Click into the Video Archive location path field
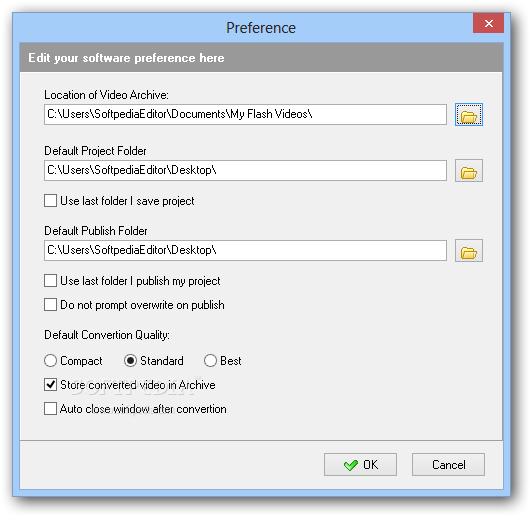Viewport: 531px width, 517px height. click(x=245, y=114)
